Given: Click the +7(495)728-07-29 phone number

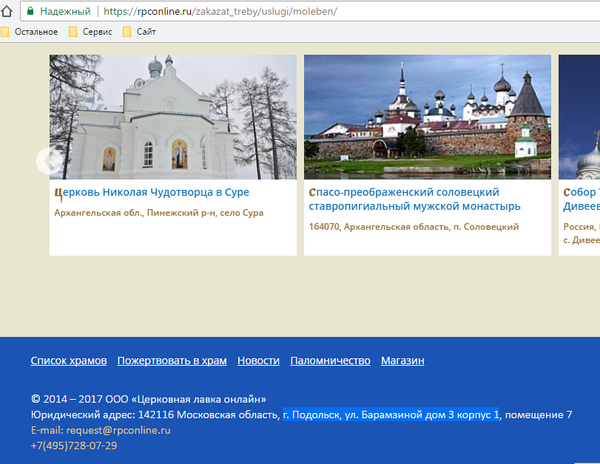Looking at the screenshot, I should (x=73, y=445).
